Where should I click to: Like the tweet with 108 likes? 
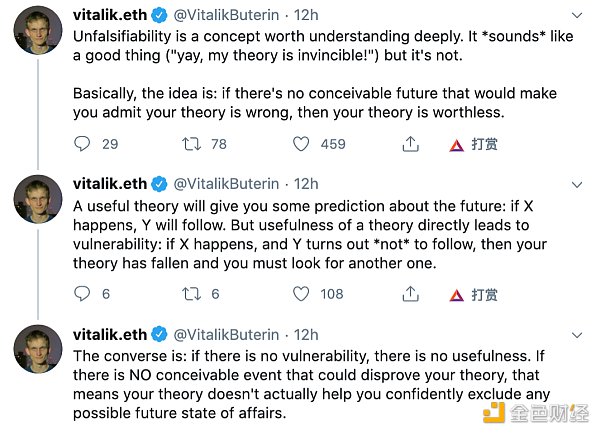(301, 294)
